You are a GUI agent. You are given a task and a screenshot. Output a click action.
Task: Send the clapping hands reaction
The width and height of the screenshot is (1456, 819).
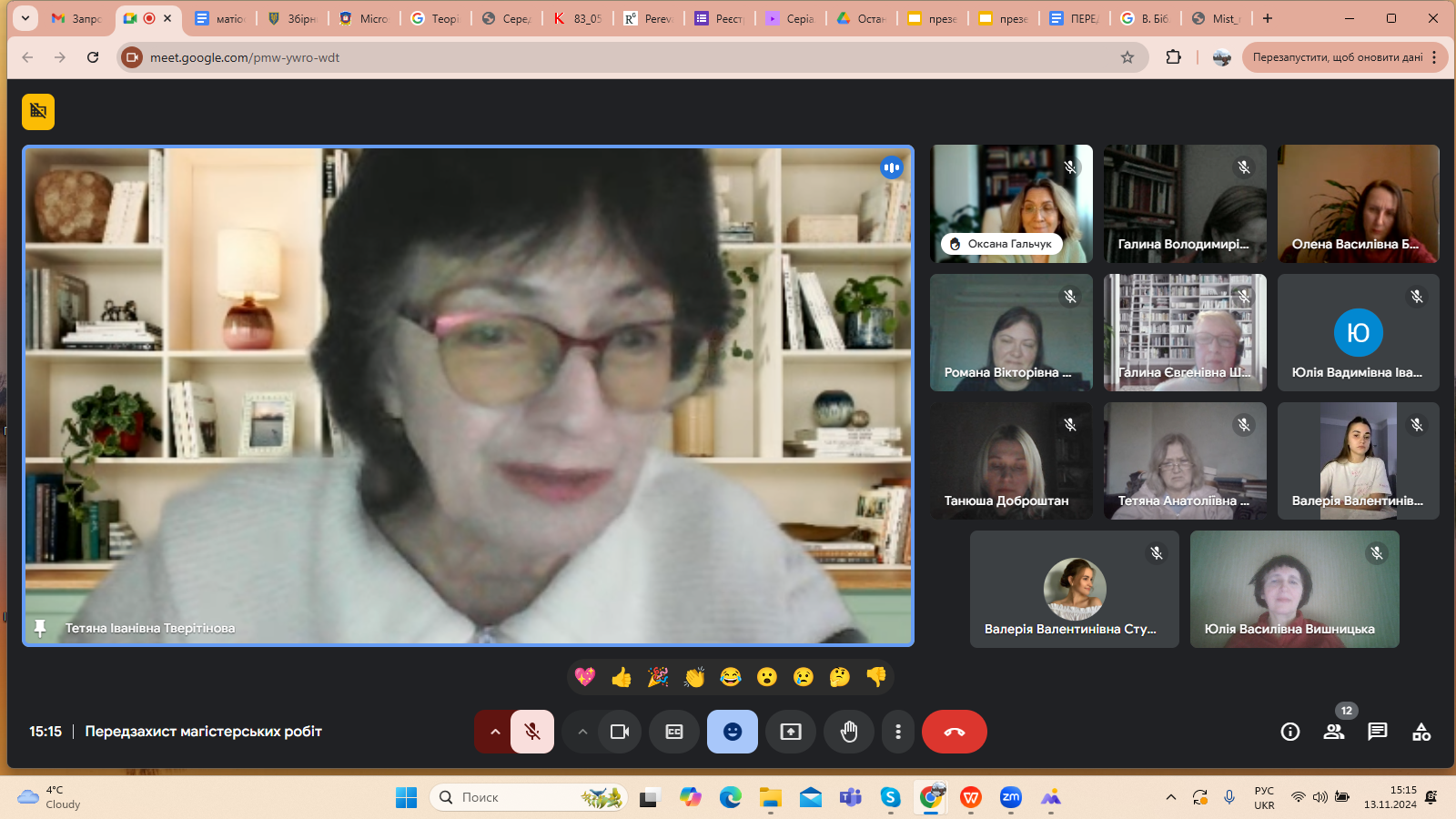pyautogui.click(x=694, y=677)
